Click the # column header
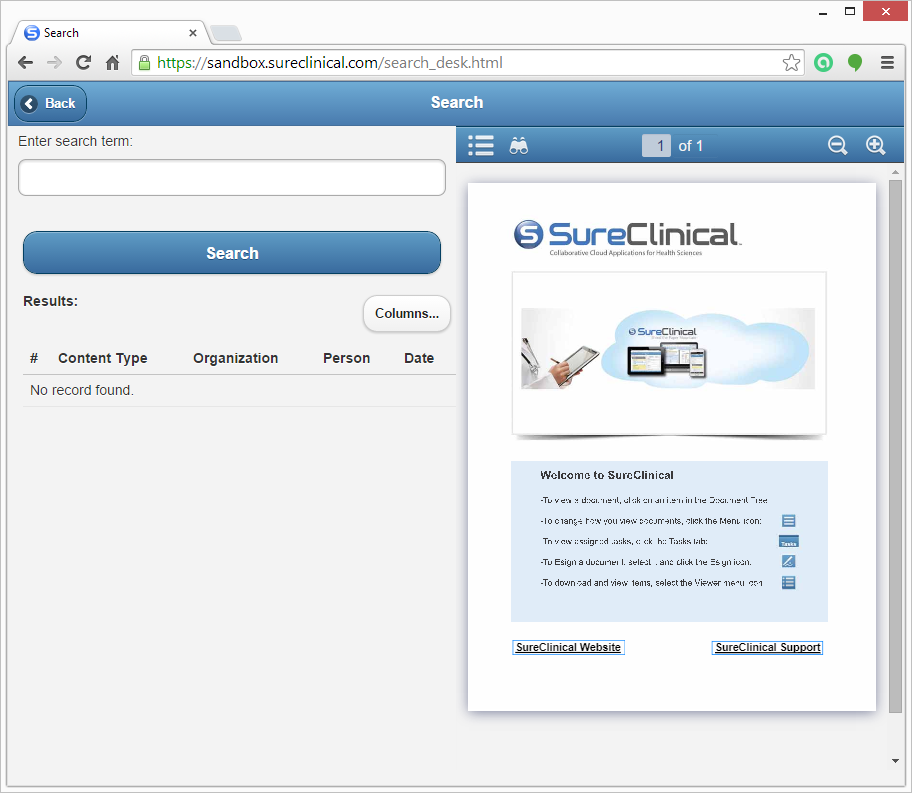The width and height of the screenshot is (912, 793). [34, 358]
